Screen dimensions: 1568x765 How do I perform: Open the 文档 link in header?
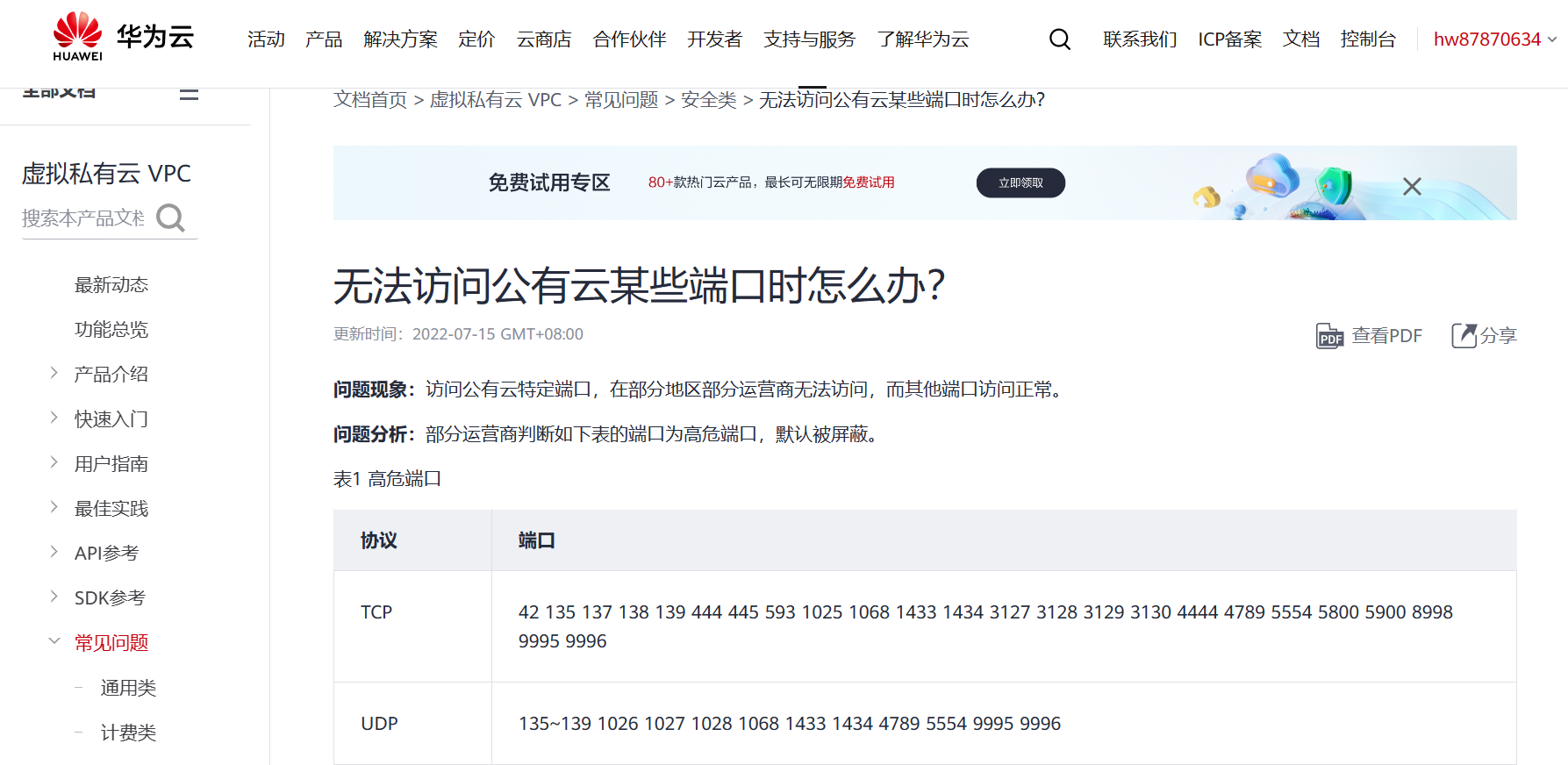[x=1301, y=39]
